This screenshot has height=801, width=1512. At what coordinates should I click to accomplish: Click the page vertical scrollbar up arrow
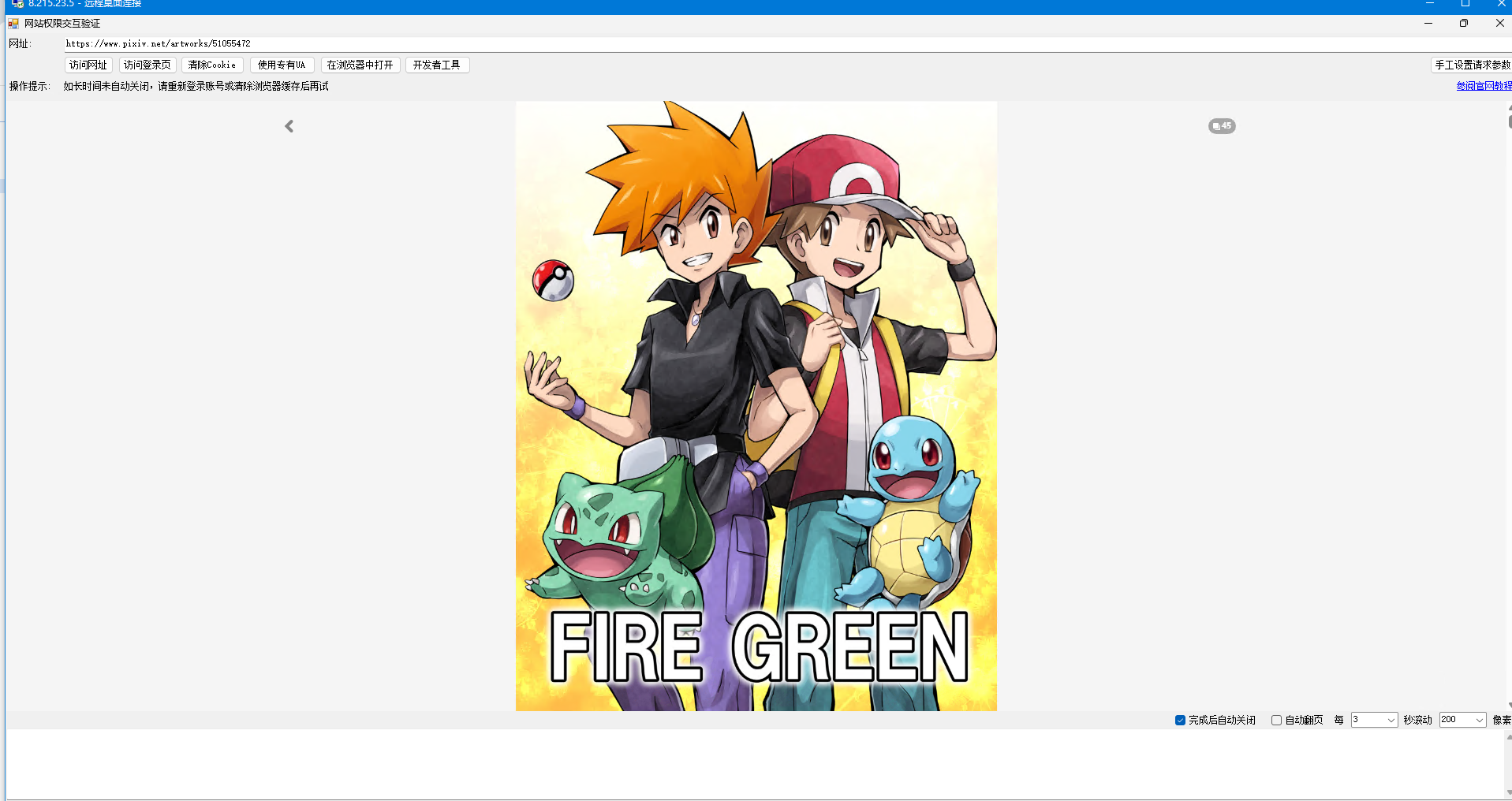pyautogui.click(x=1509, y=106)
